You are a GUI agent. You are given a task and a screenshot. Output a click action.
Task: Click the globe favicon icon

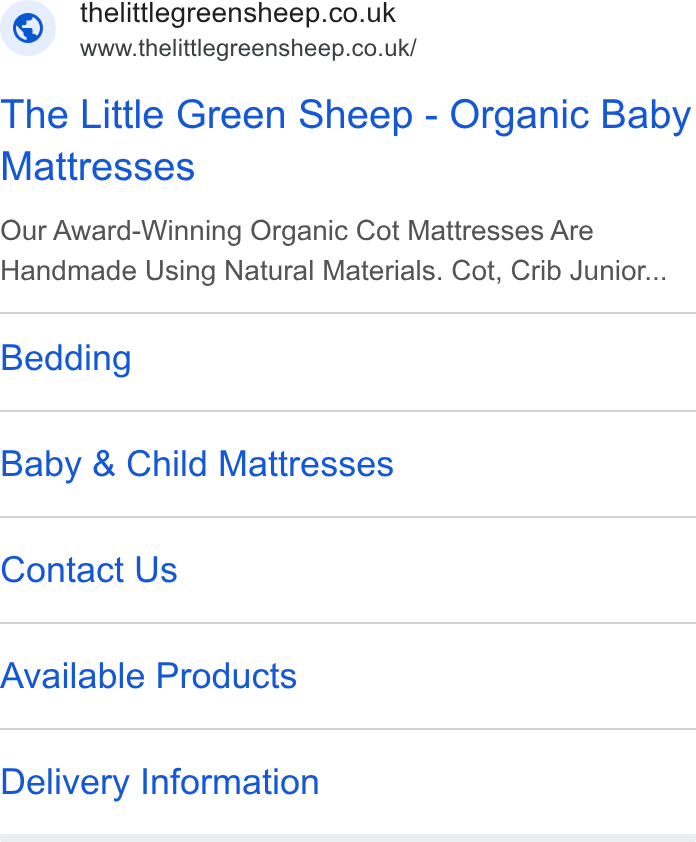[x=28, y=28]
